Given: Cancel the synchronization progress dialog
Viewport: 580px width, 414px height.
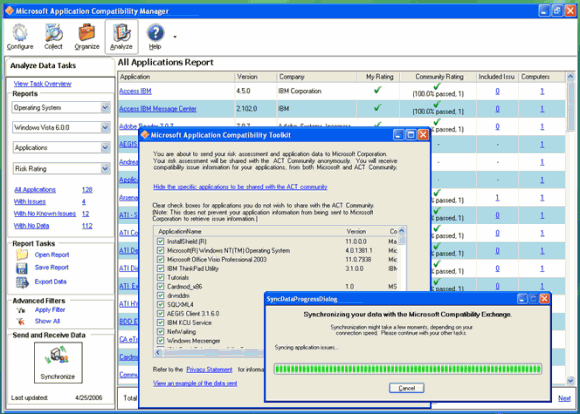Looking at the screenshot, I should (407, 388).
